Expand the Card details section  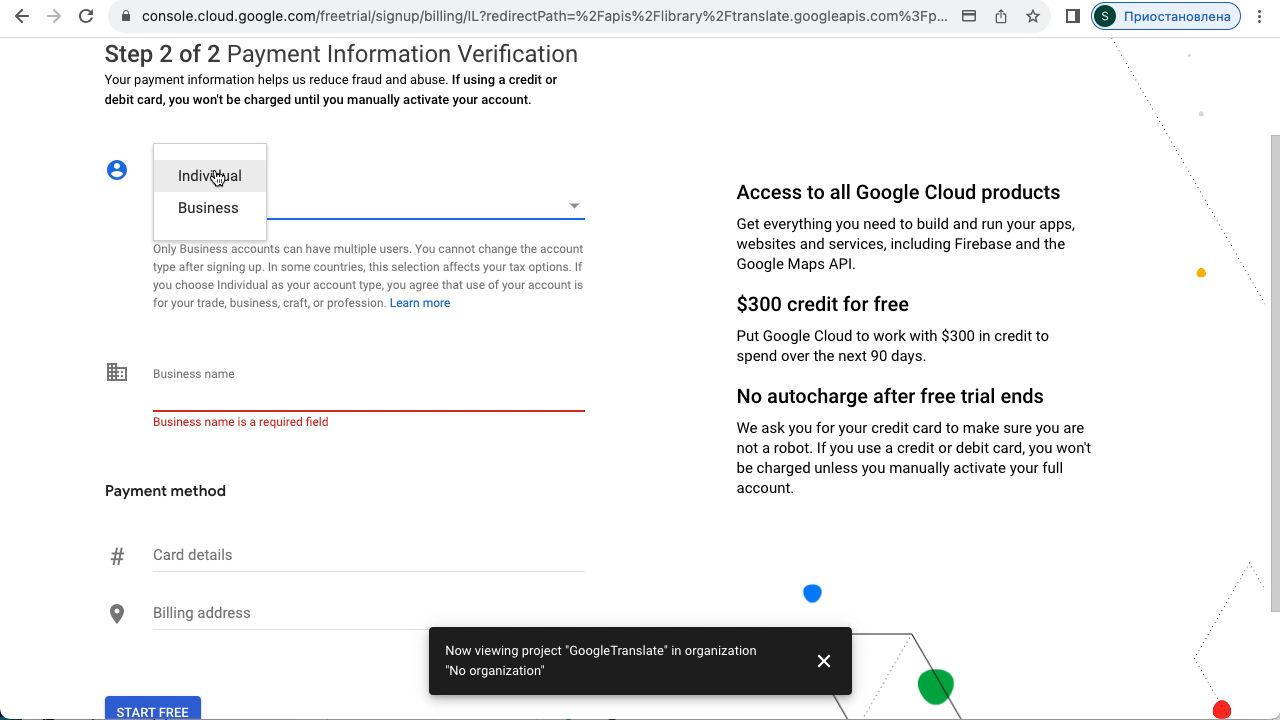click(368, 555)
